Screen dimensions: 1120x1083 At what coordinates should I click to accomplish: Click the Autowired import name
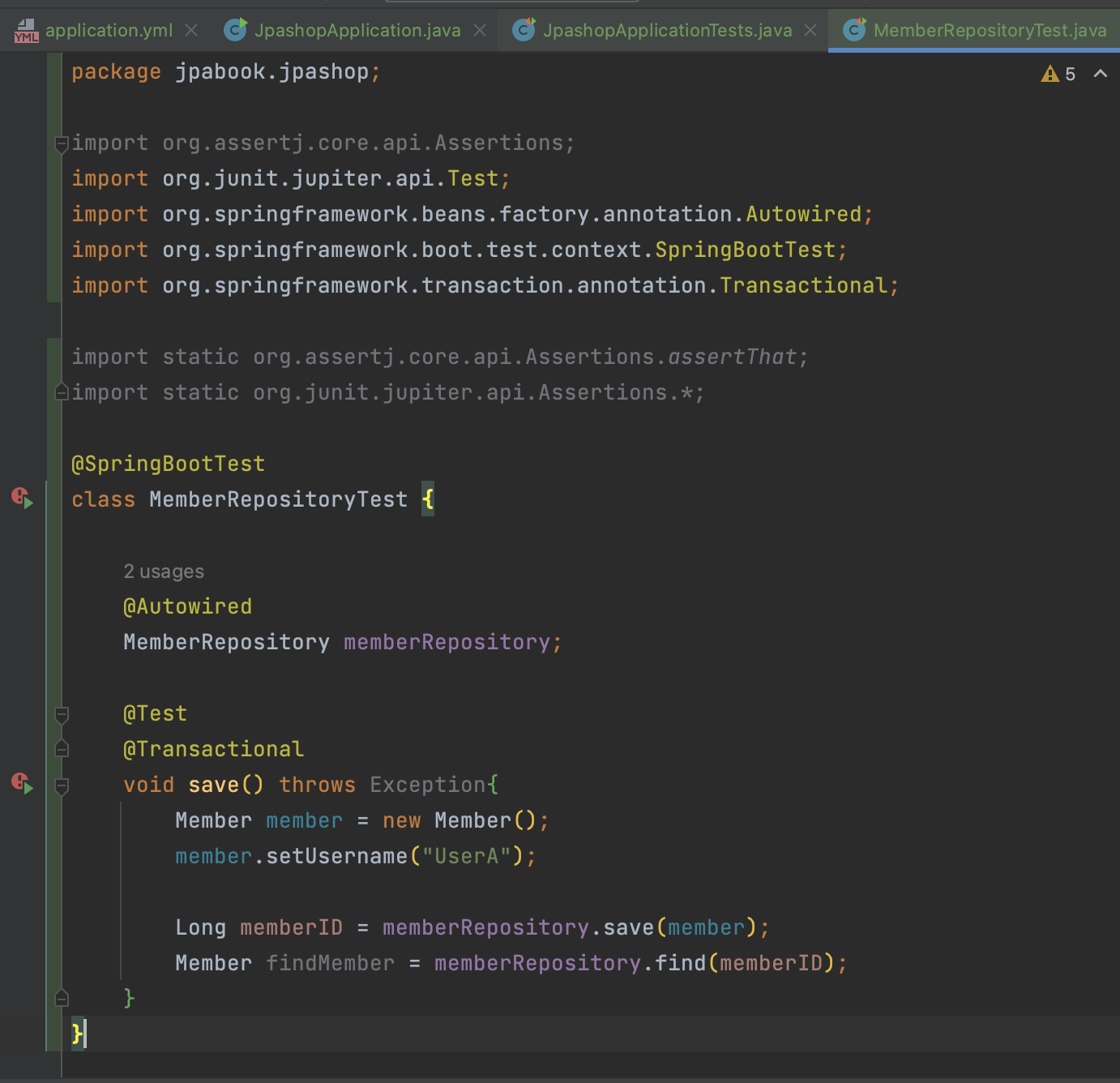[804, 214]
